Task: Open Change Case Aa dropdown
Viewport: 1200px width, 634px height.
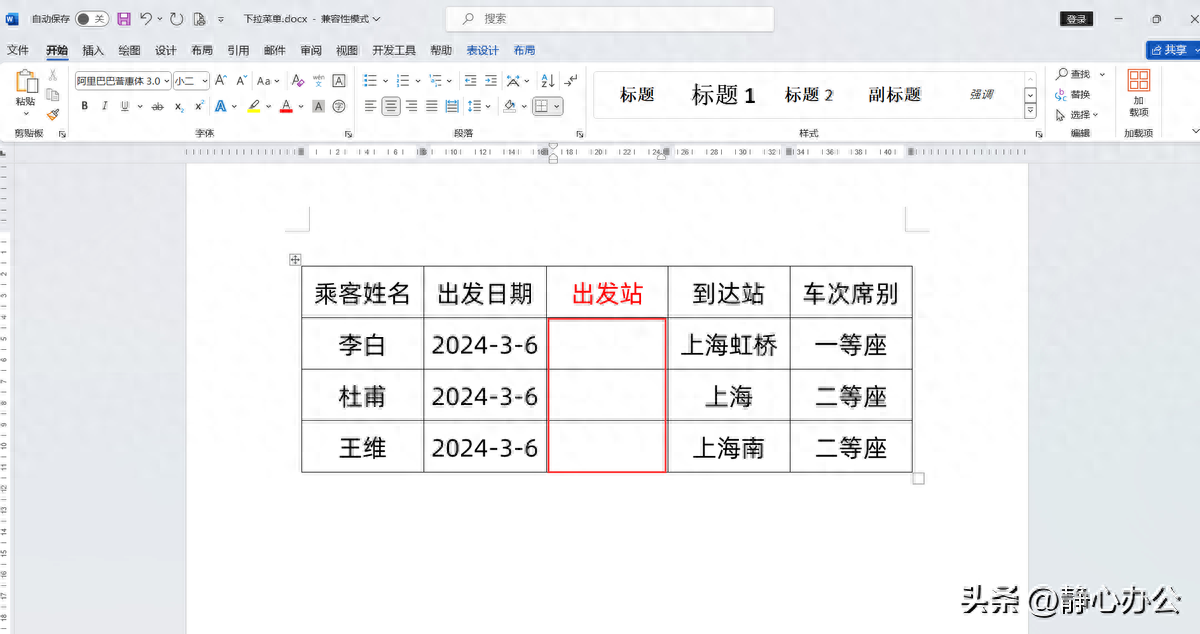Action: point(268,81)
